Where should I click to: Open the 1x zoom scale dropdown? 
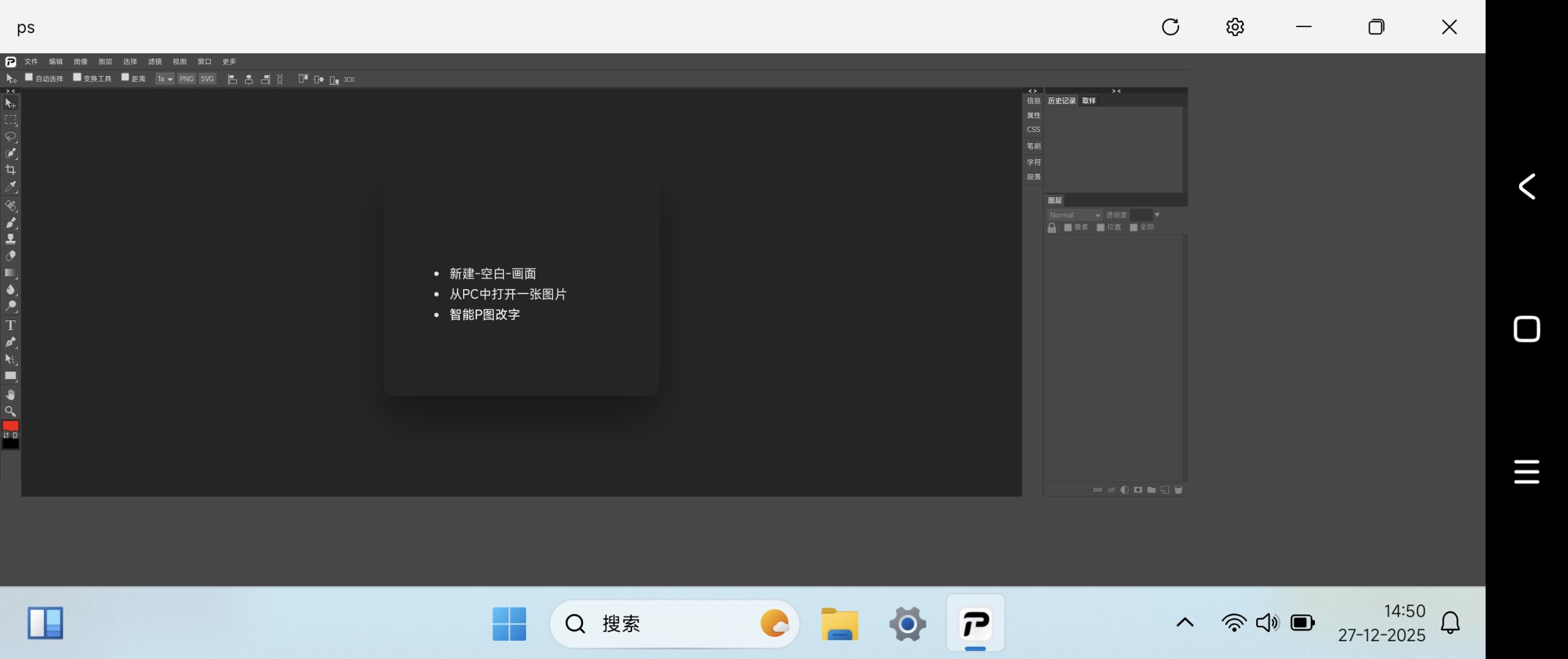(x=164, y=78)
